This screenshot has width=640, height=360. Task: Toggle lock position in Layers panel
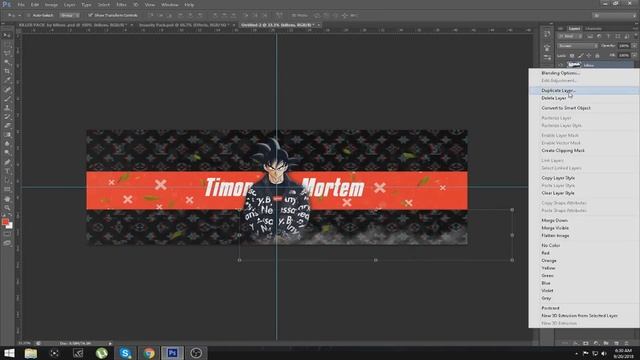click(x=589, y=56)
